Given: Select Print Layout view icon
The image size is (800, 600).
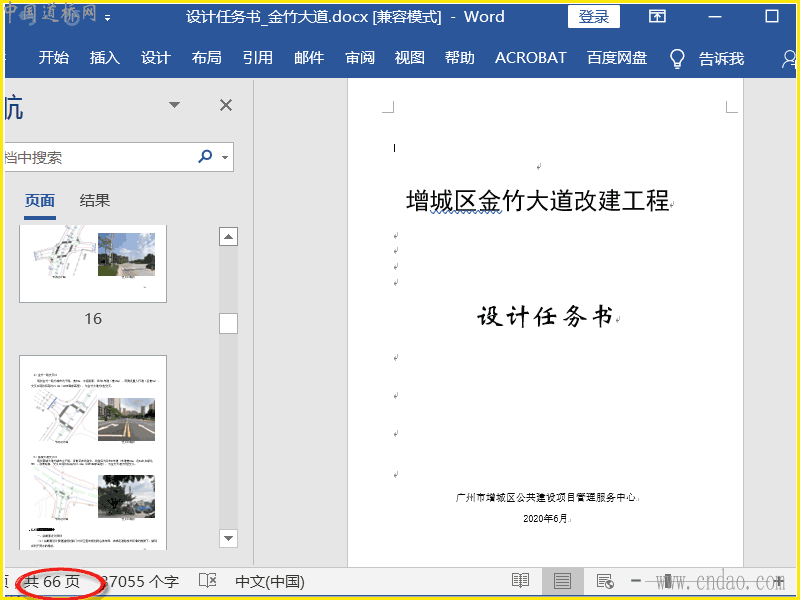Looking at the screenshot, I should point(562,581).
